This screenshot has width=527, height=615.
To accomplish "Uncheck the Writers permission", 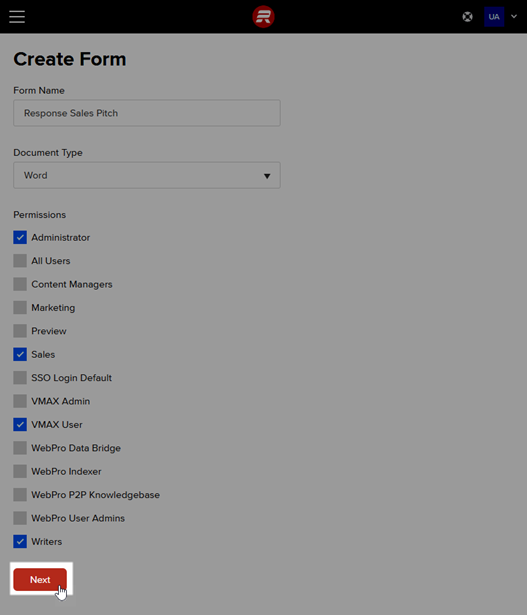I will [x=20, y=542].
